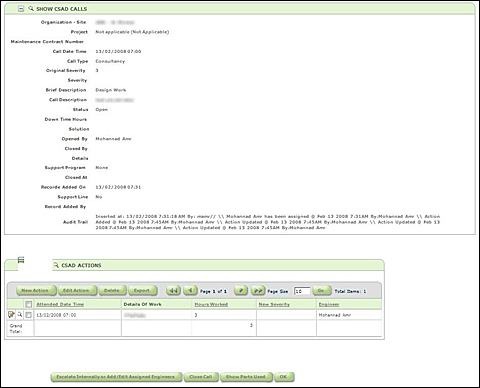Go to the first page of actions

point(173,290)
